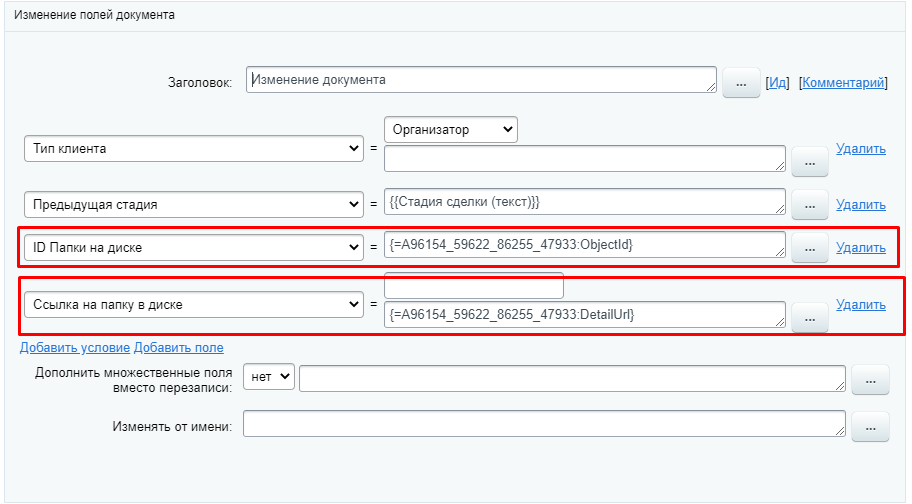Focus the Заголовок text field
The image size is (912, 504).
click(481, 81)
